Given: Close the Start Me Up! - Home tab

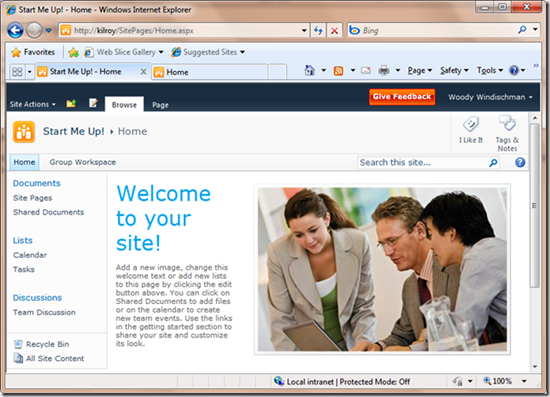Looking at the screenshot, I should pyautogui.click(x=143, y=72).
